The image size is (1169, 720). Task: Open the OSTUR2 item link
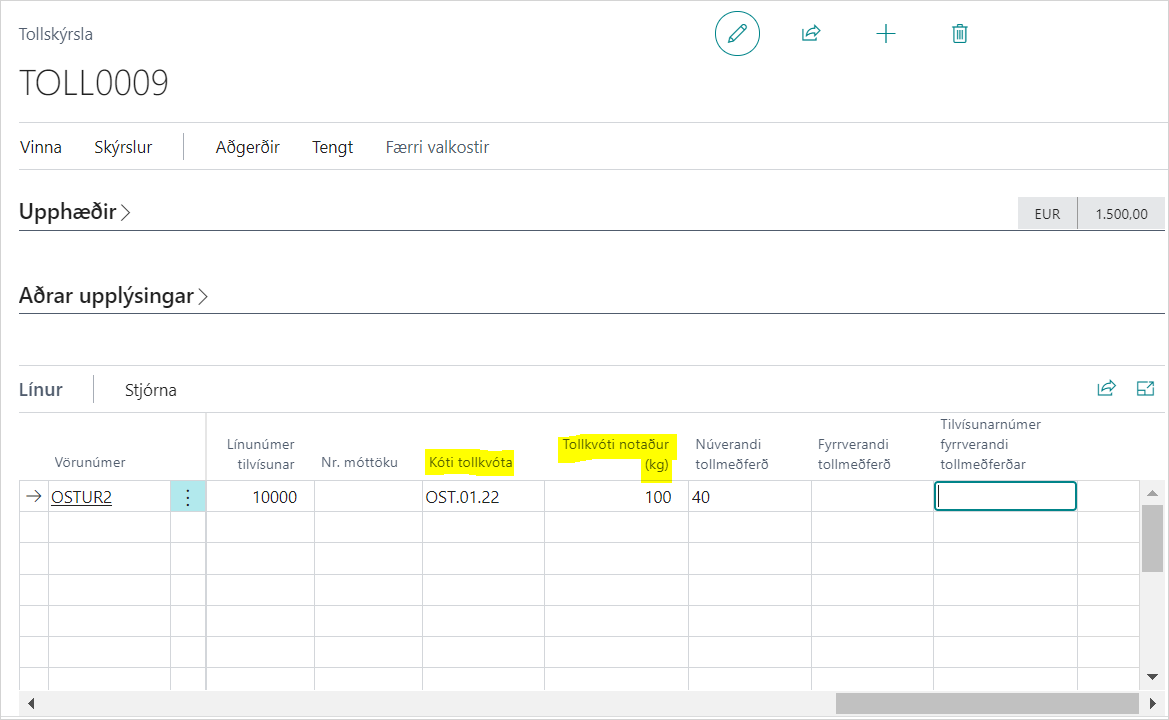[81, 497]
